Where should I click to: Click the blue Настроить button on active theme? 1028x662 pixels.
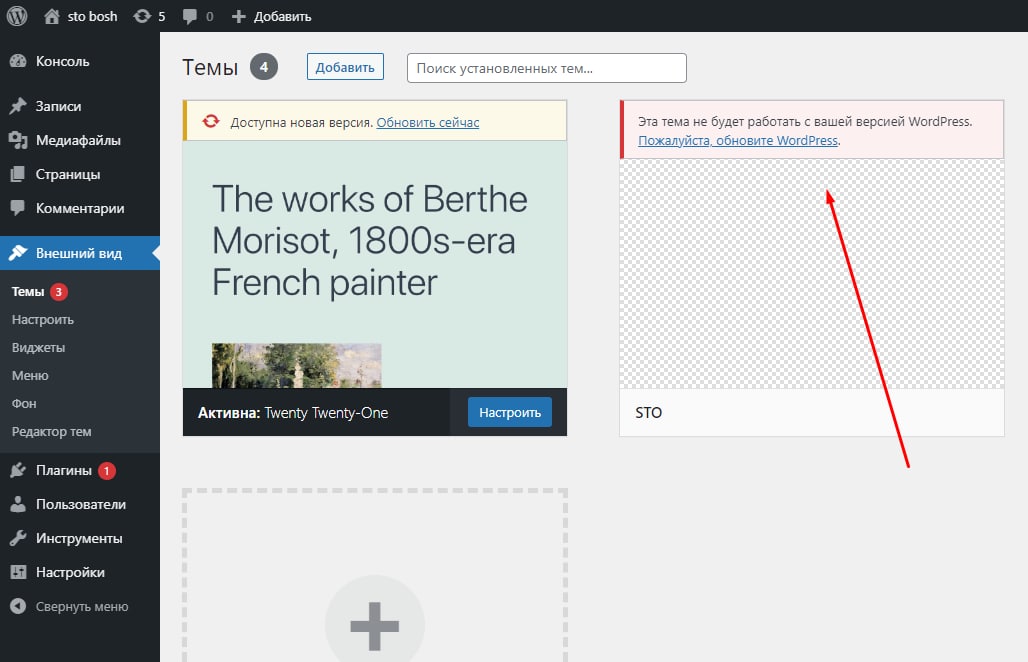point(509,412)
